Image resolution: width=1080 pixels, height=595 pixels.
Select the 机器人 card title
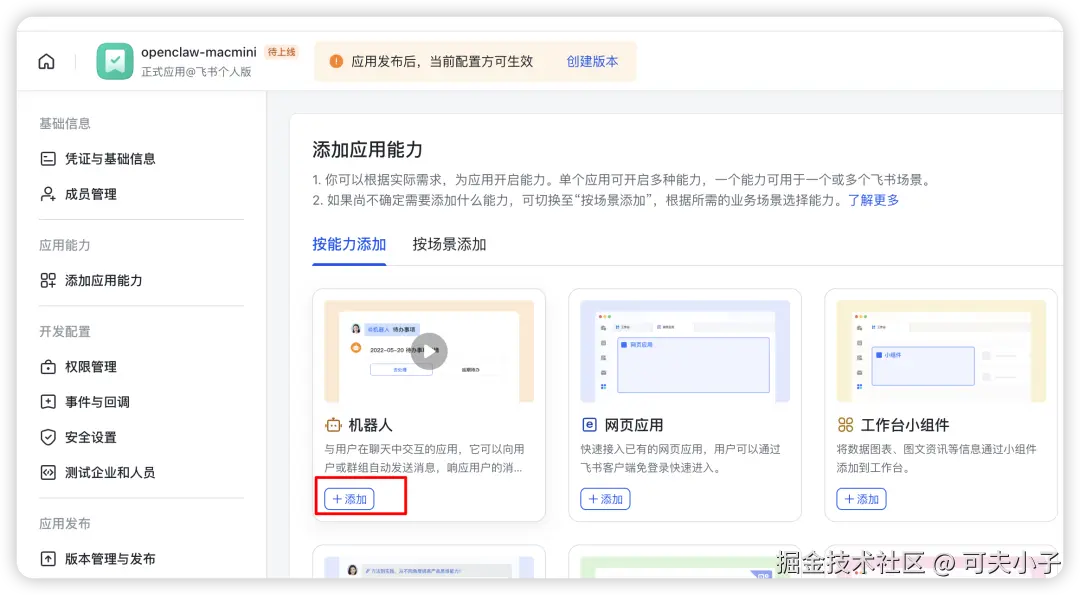coord(371,425)
